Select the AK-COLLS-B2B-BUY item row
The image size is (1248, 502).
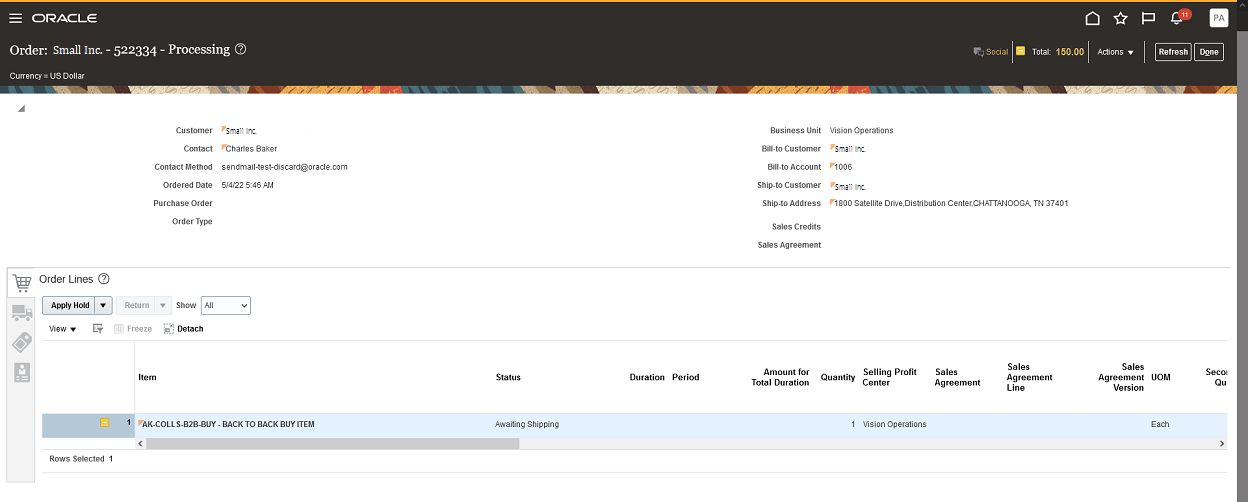634,425
